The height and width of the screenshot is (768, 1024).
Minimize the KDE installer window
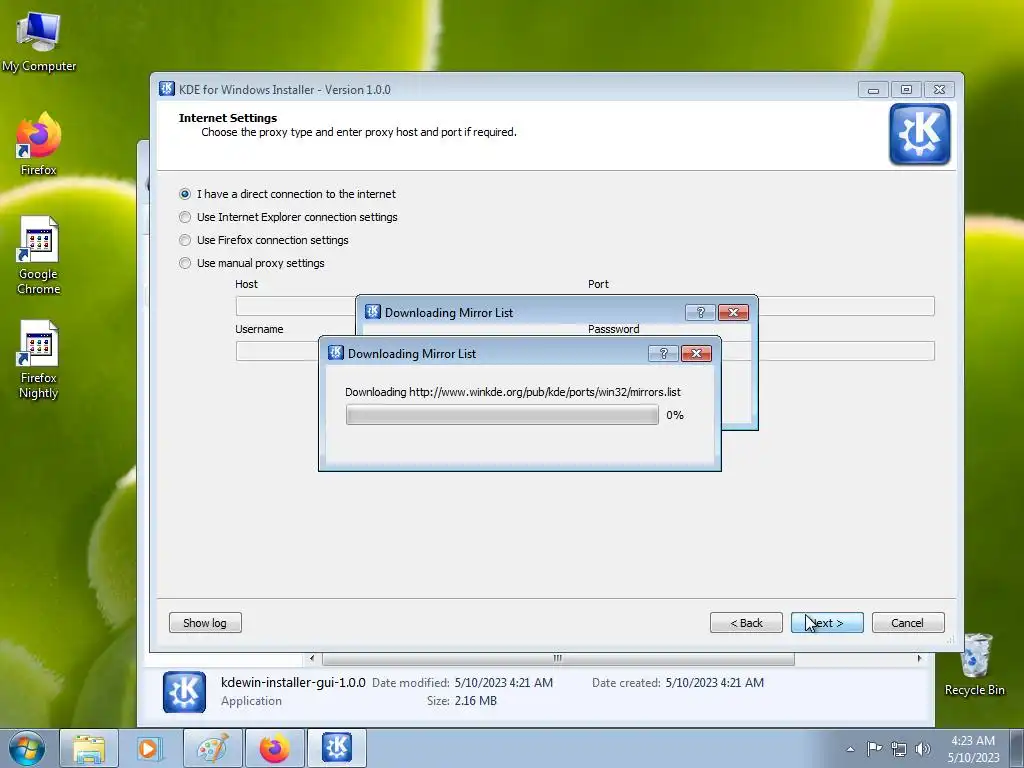pyautogui.click(x=873, y=89)
